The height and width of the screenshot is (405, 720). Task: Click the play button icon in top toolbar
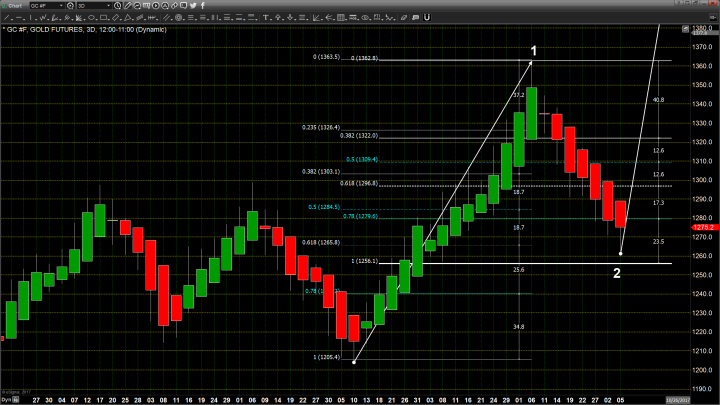coord(156,6)
